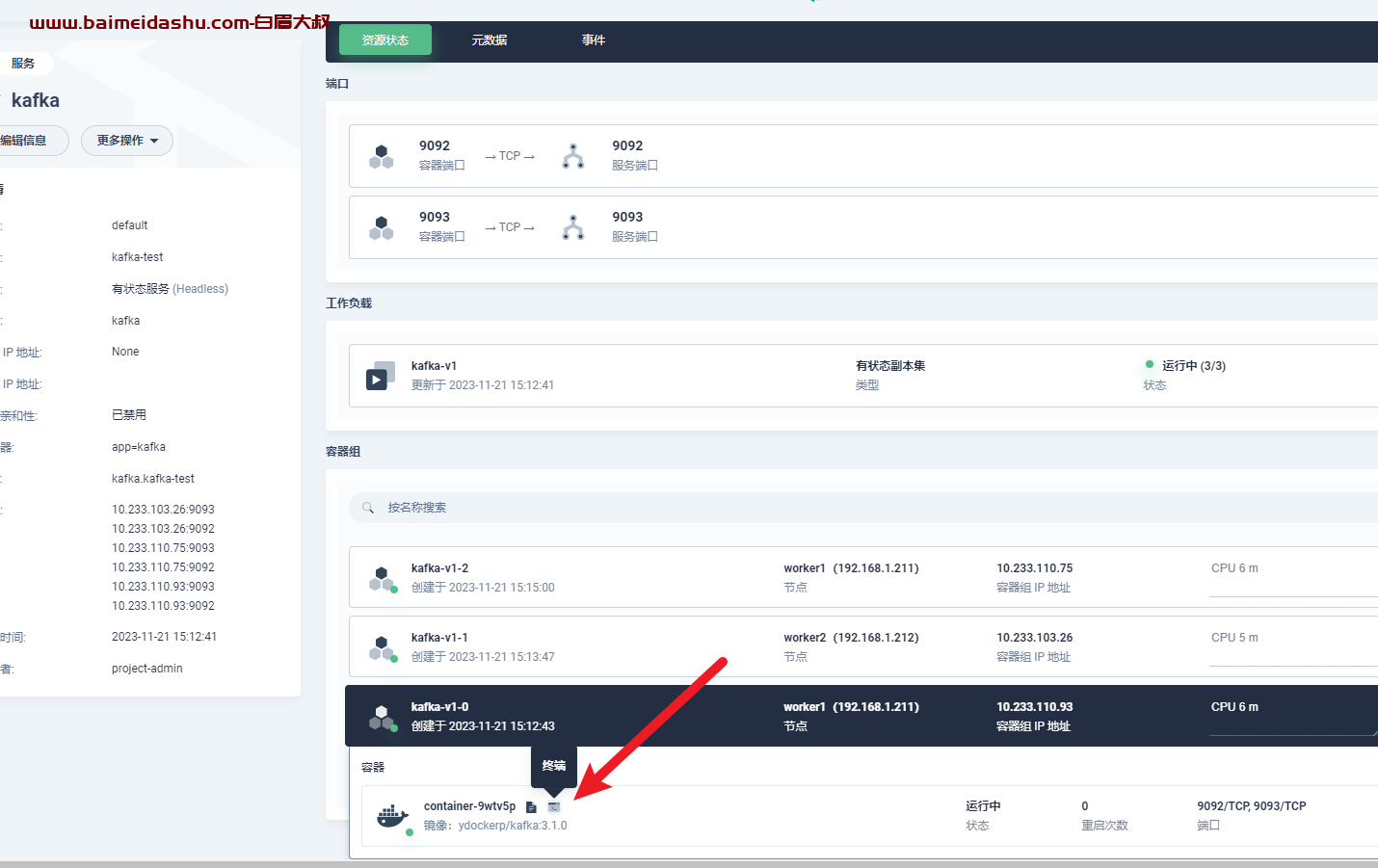Click pod IP 10.233.110.75
Image resolution: width=1378 pixels, height=868 pixels.
pyautogui.click(x=1034, y=568)
